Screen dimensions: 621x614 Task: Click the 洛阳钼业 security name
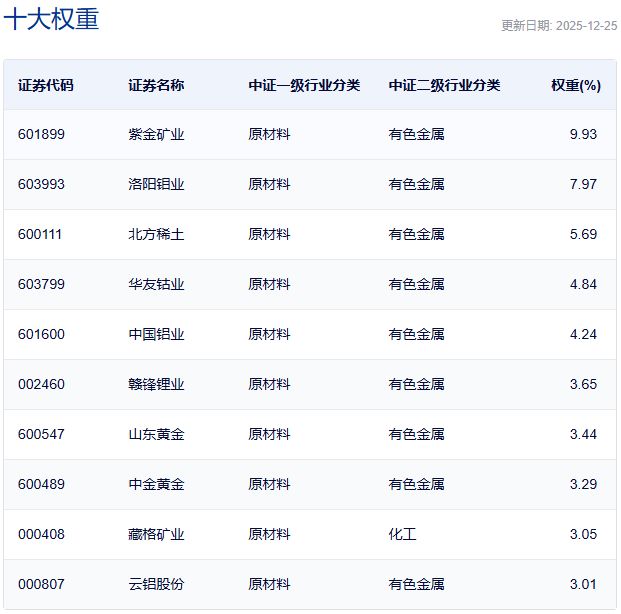156,184
